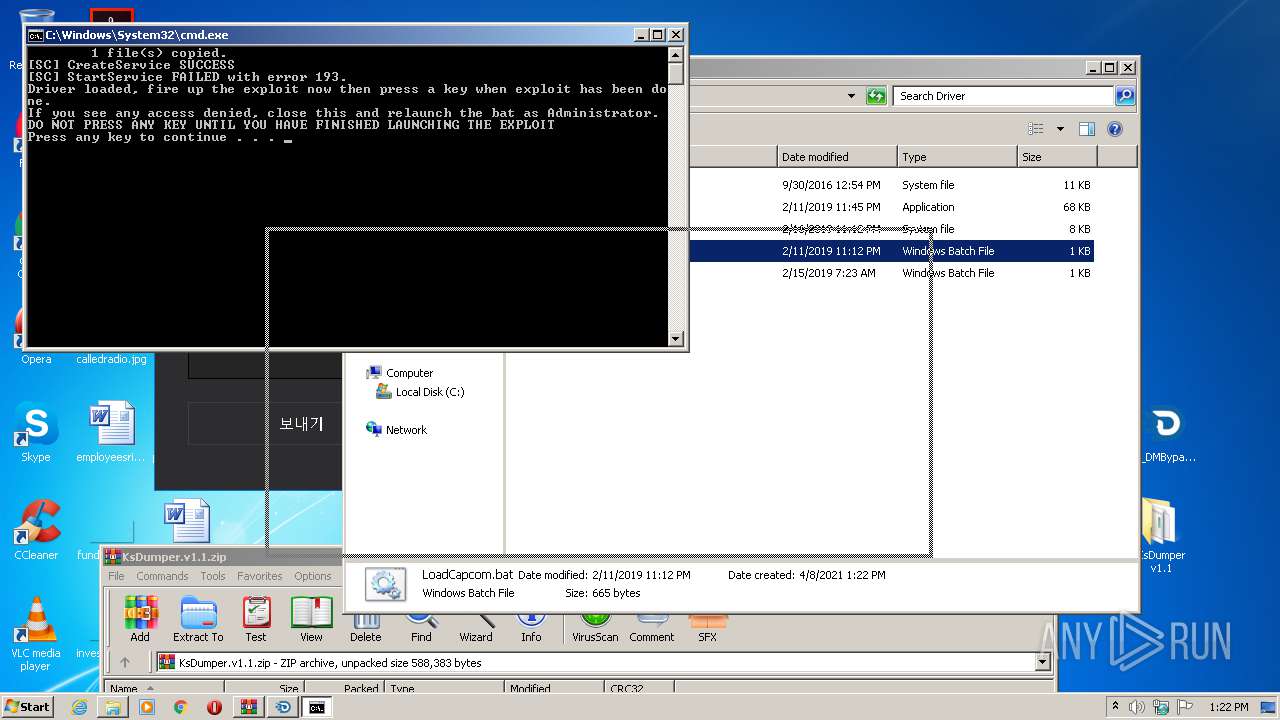Open the File menu in WinRAR
1280x720 pixels.
117,576
